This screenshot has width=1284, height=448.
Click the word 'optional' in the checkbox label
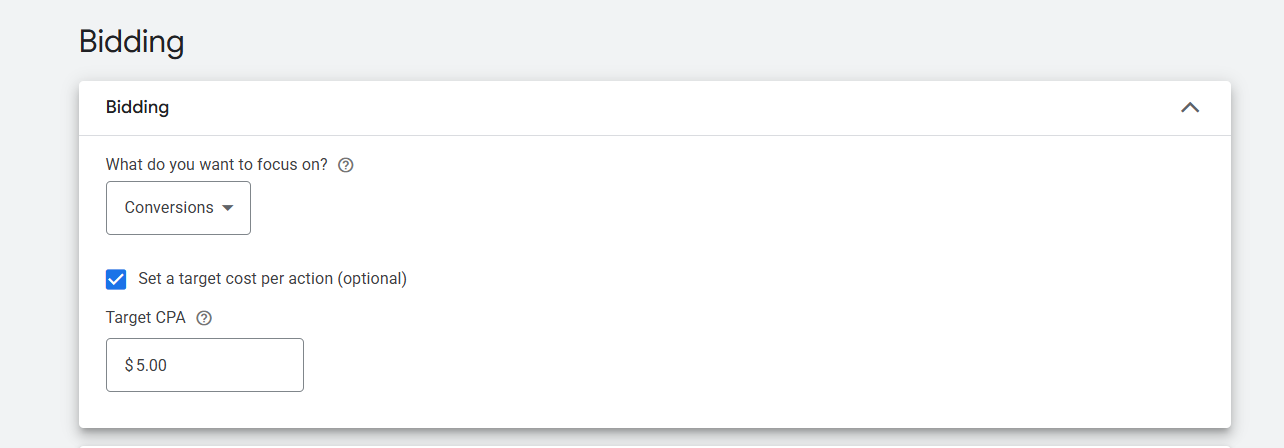click(x=372, y=279)
